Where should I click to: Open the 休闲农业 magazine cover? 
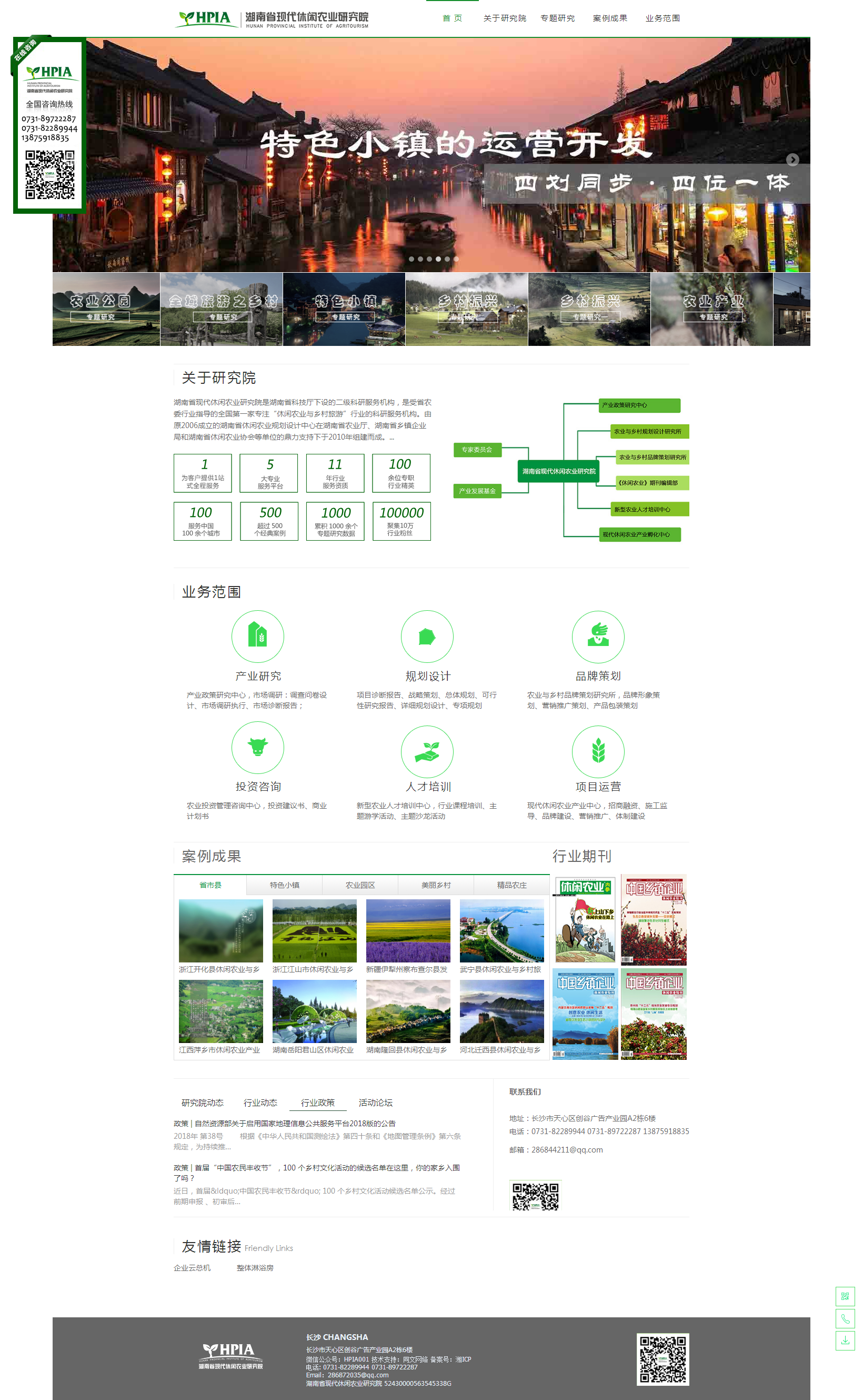point(585,919)
